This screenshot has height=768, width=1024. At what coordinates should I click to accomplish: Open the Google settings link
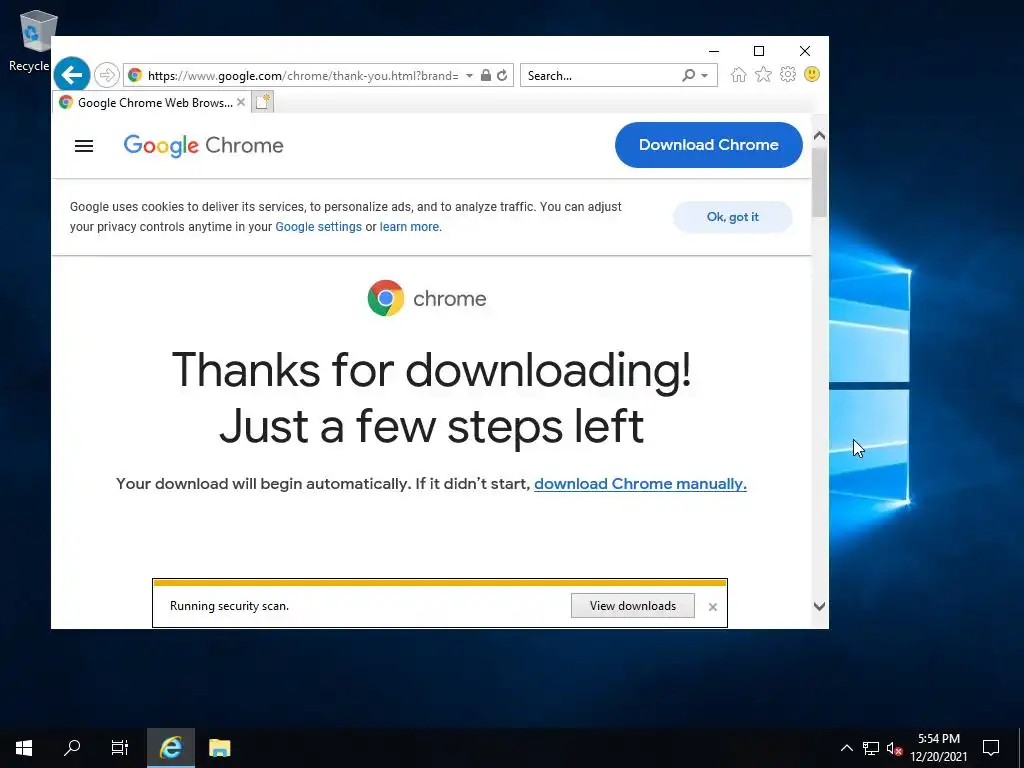pos(318,227)
